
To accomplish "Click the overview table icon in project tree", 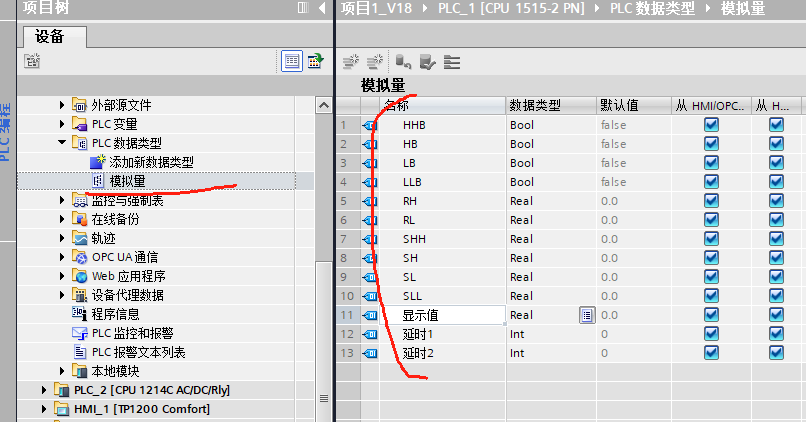I will pyautogui.click(x=291, y=61).
